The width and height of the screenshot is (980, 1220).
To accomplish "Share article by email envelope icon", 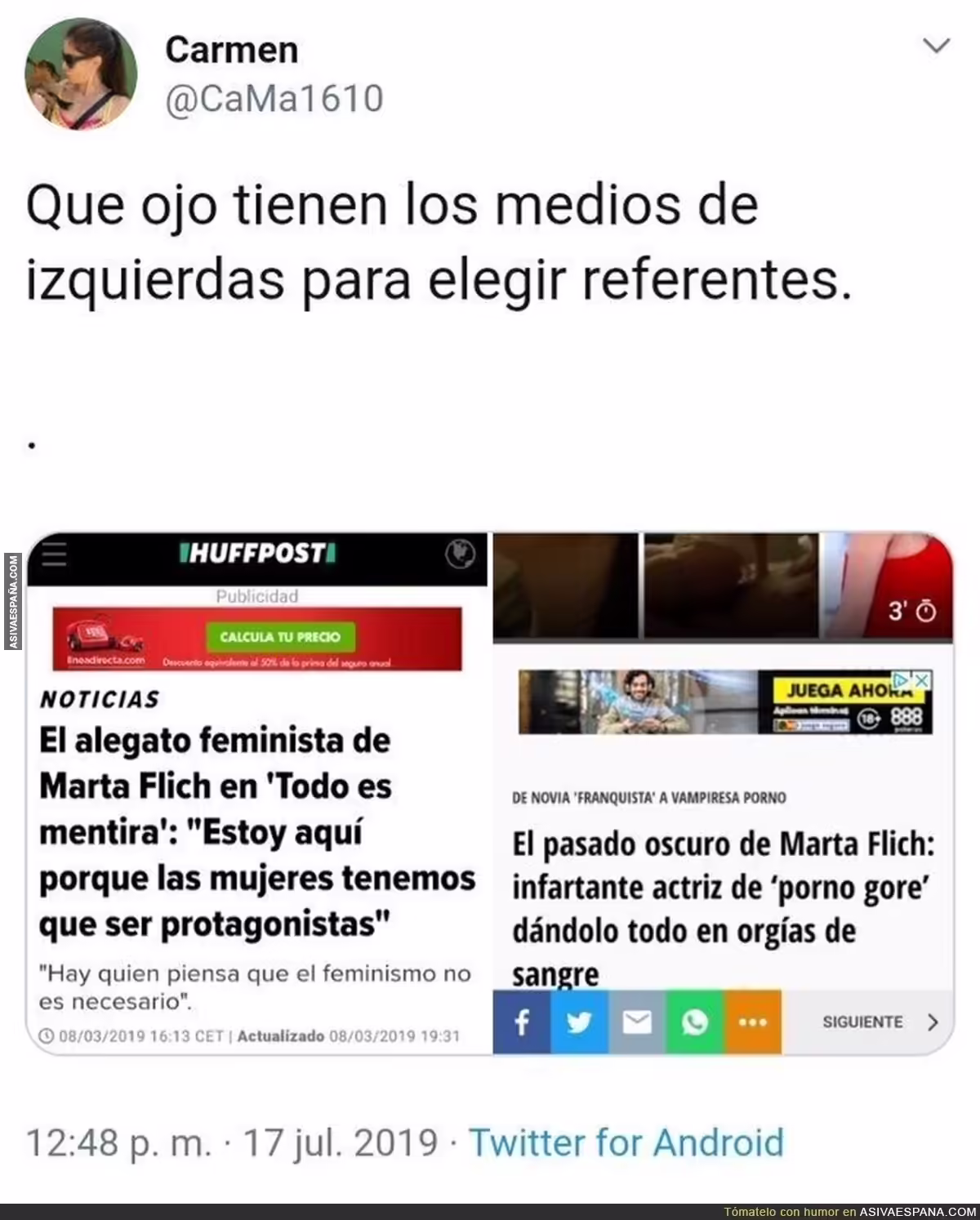I will pyautogui.click(x=637, y=1022).
